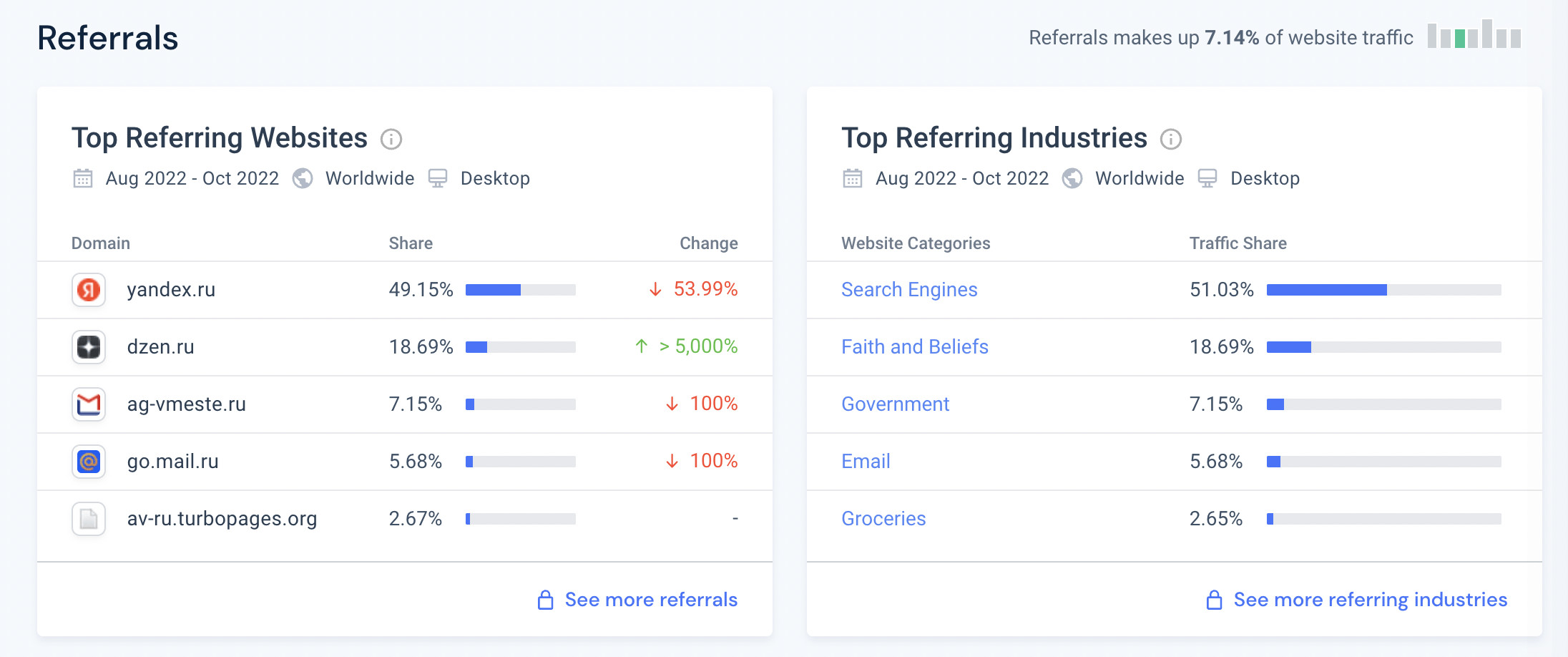Click the referrals traffic bar chart thumbnail
Viewport: 1568px width, 657px height.
1474,36
